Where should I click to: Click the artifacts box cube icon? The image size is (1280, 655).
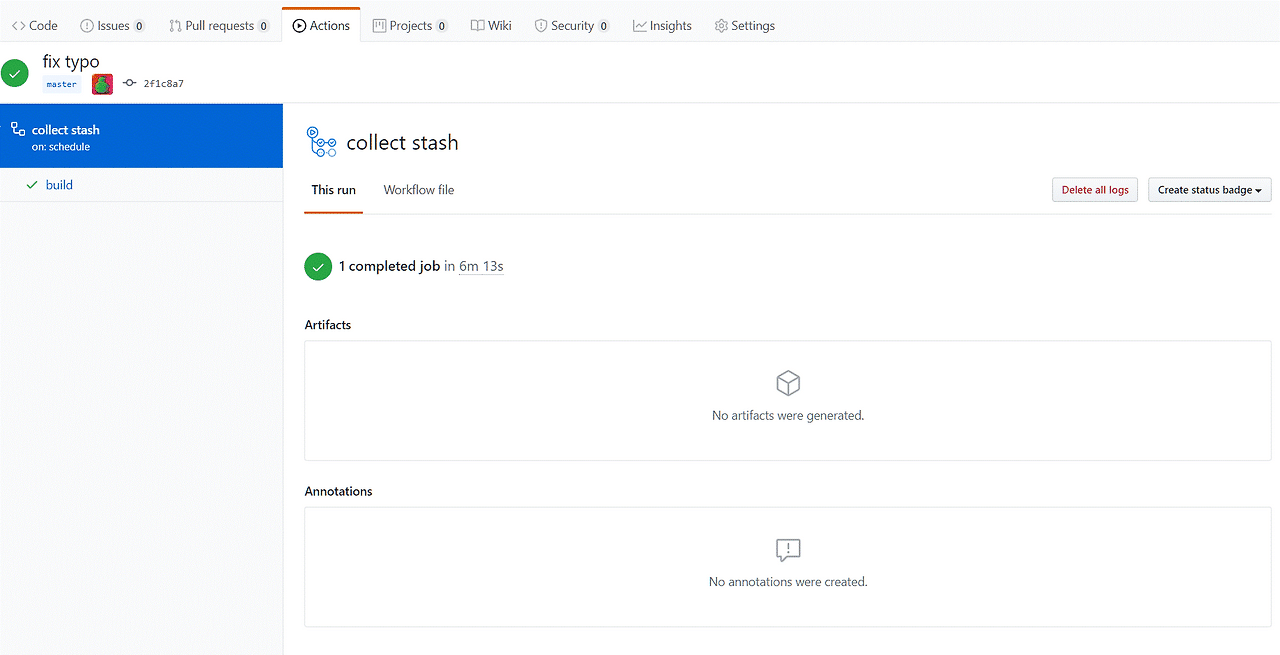click(788, 383)
